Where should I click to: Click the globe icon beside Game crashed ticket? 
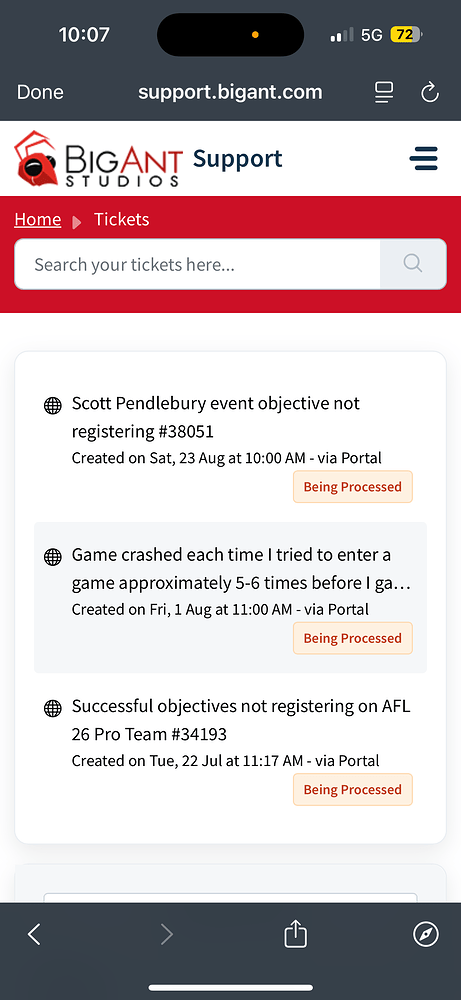point(52,557)
